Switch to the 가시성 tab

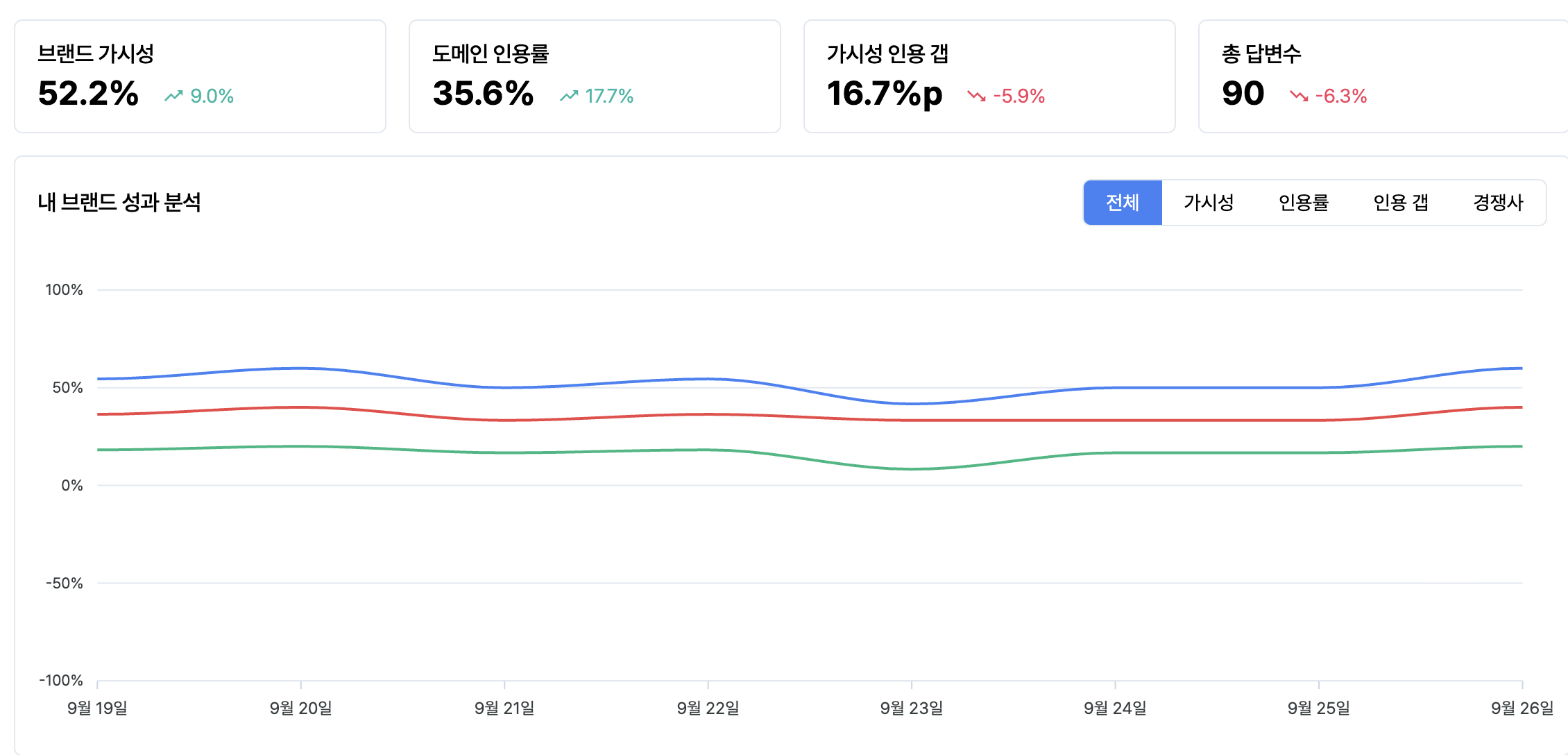(1209, 203)
